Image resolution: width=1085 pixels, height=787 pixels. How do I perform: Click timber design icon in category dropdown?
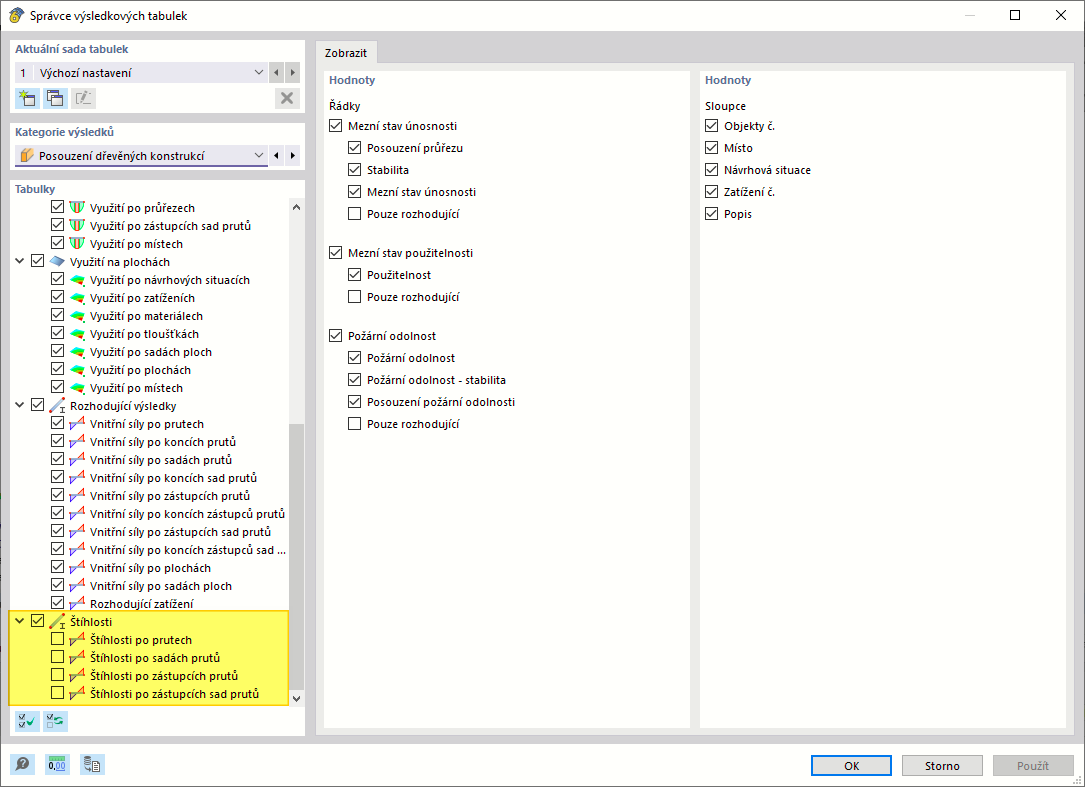[27, 156]
